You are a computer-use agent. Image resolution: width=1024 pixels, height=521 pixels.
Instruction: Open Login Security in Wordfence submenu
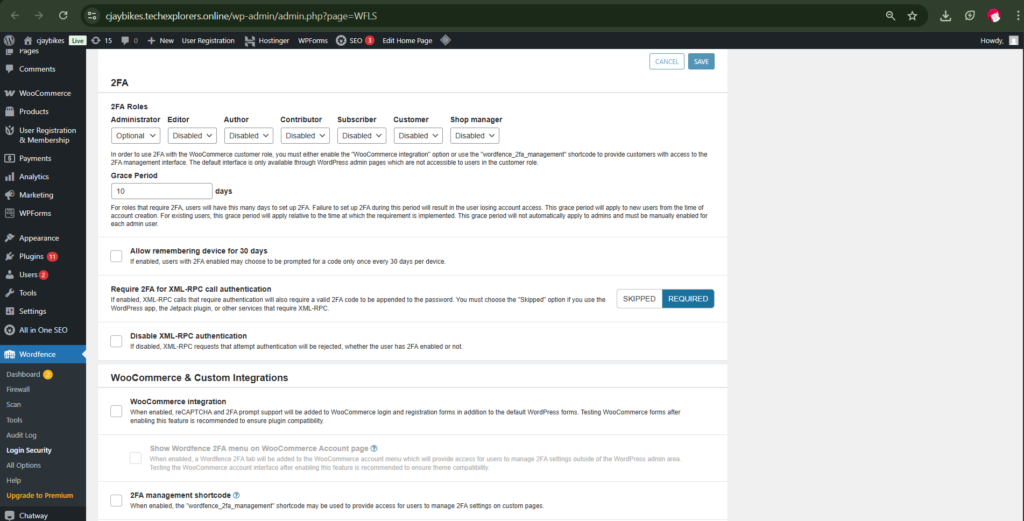click(29, 450)
